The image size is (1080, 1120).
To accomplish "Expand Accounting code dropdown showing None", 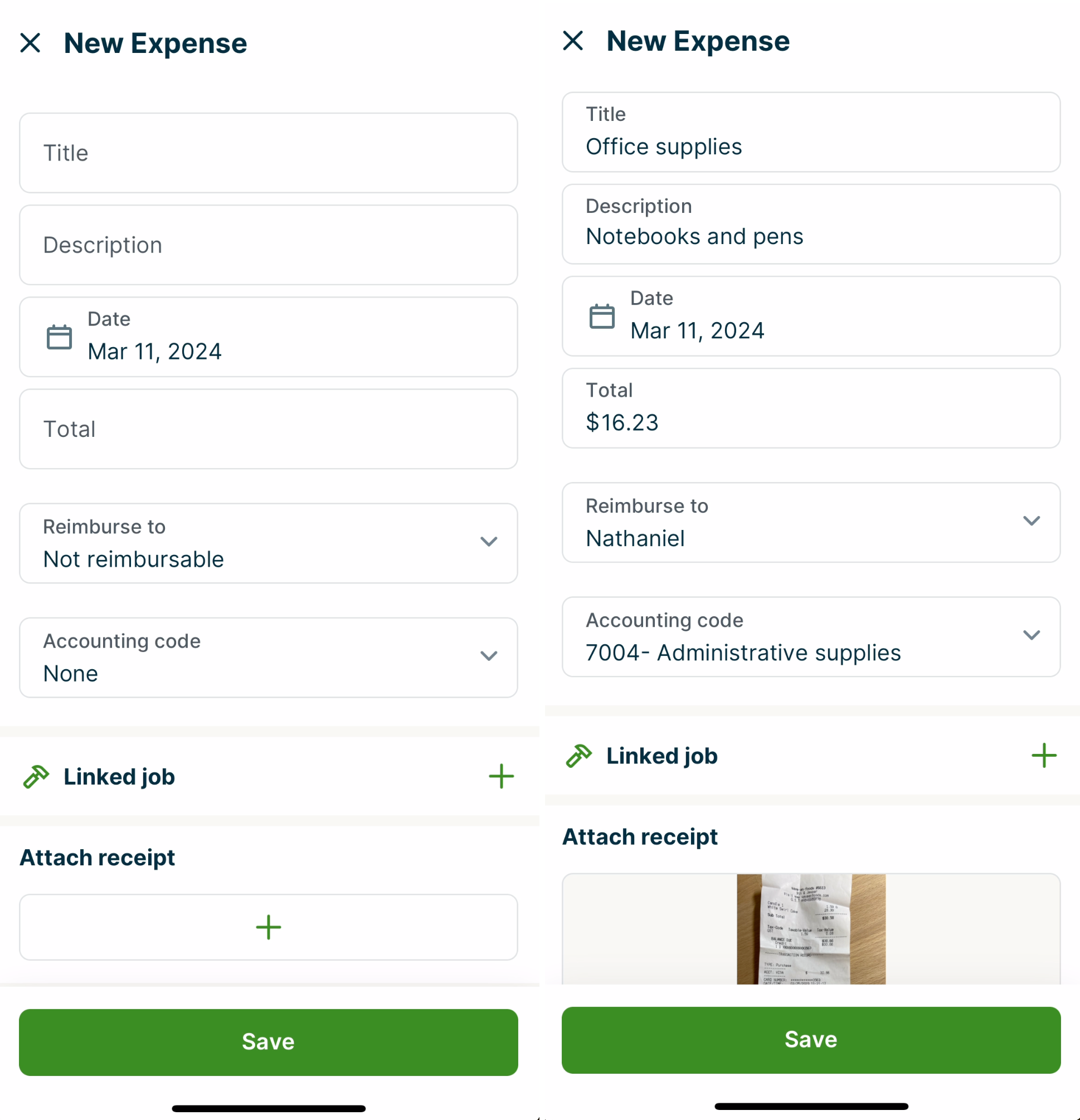I will click(x=489, y=656).
